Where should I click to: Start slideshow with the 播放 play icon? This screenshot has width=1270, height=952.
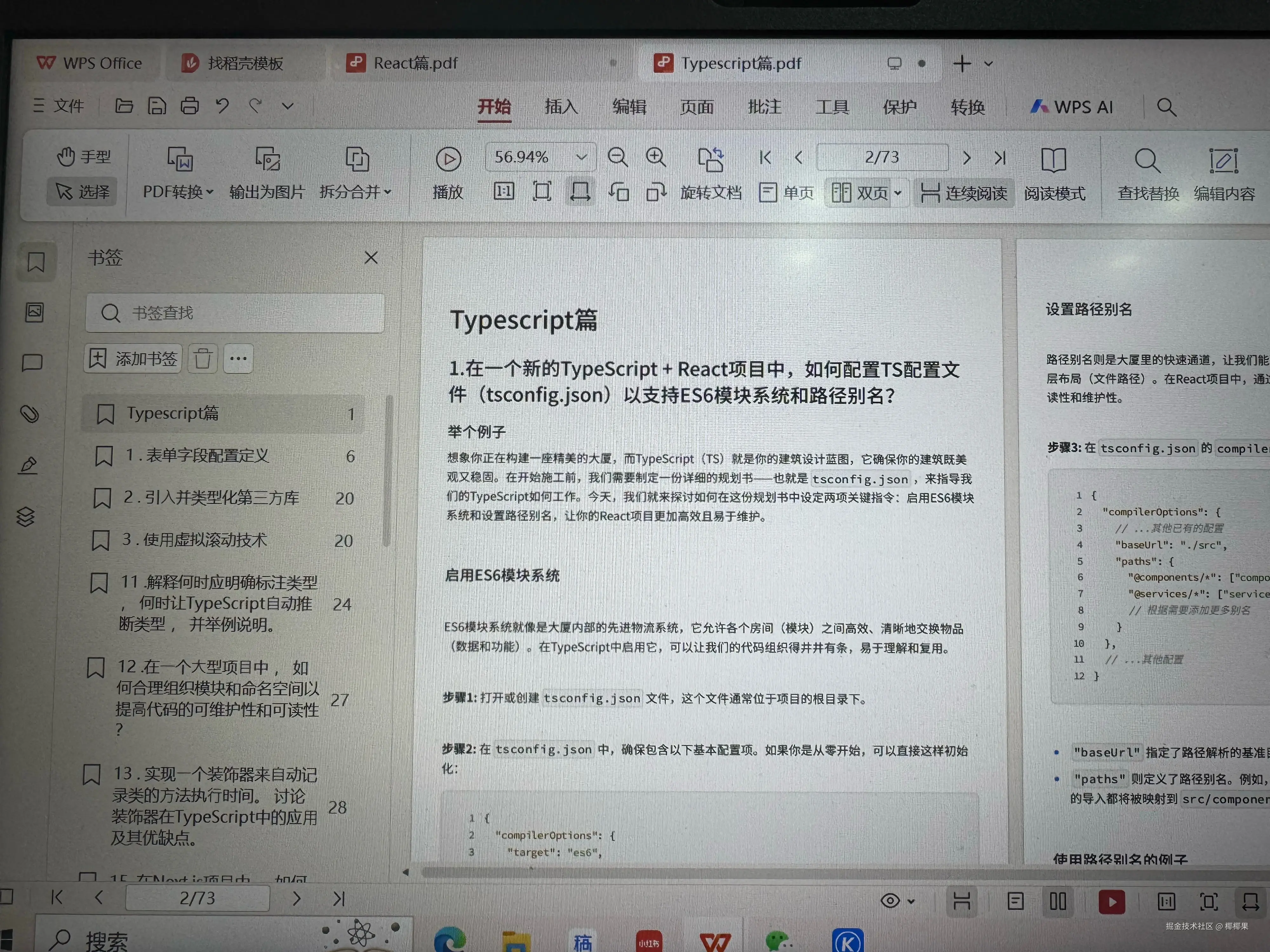[448, 158]
